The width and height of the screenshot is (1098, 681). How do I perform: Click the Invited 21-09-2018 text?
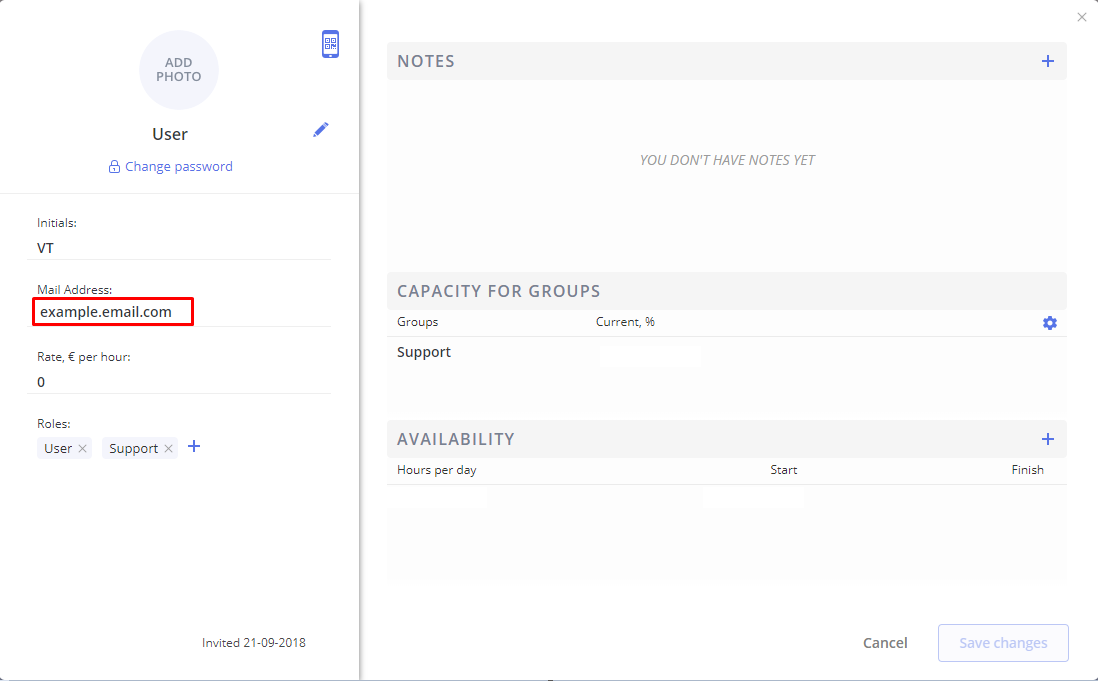pyautogui.click(x=253, y=643)
